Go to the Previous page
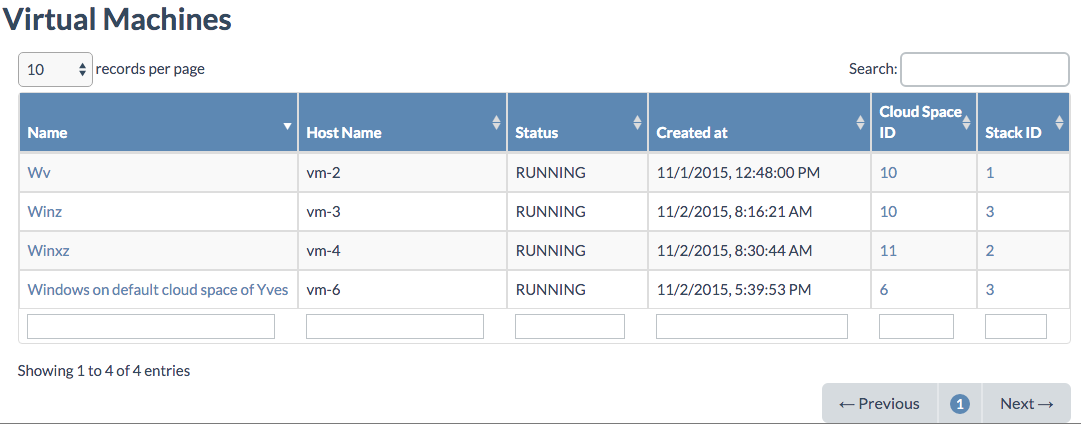Image resolution: width=1081 pixels, height=424 pixels. click(x=879, y=403)
